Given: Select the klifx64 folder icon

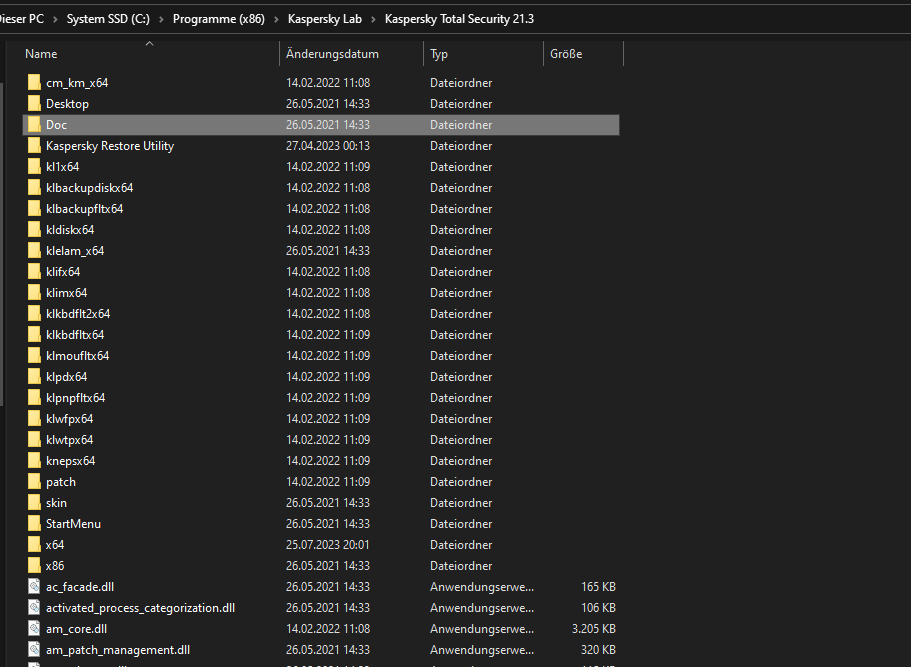Looking at the screenshot, I should click(34, 271).
